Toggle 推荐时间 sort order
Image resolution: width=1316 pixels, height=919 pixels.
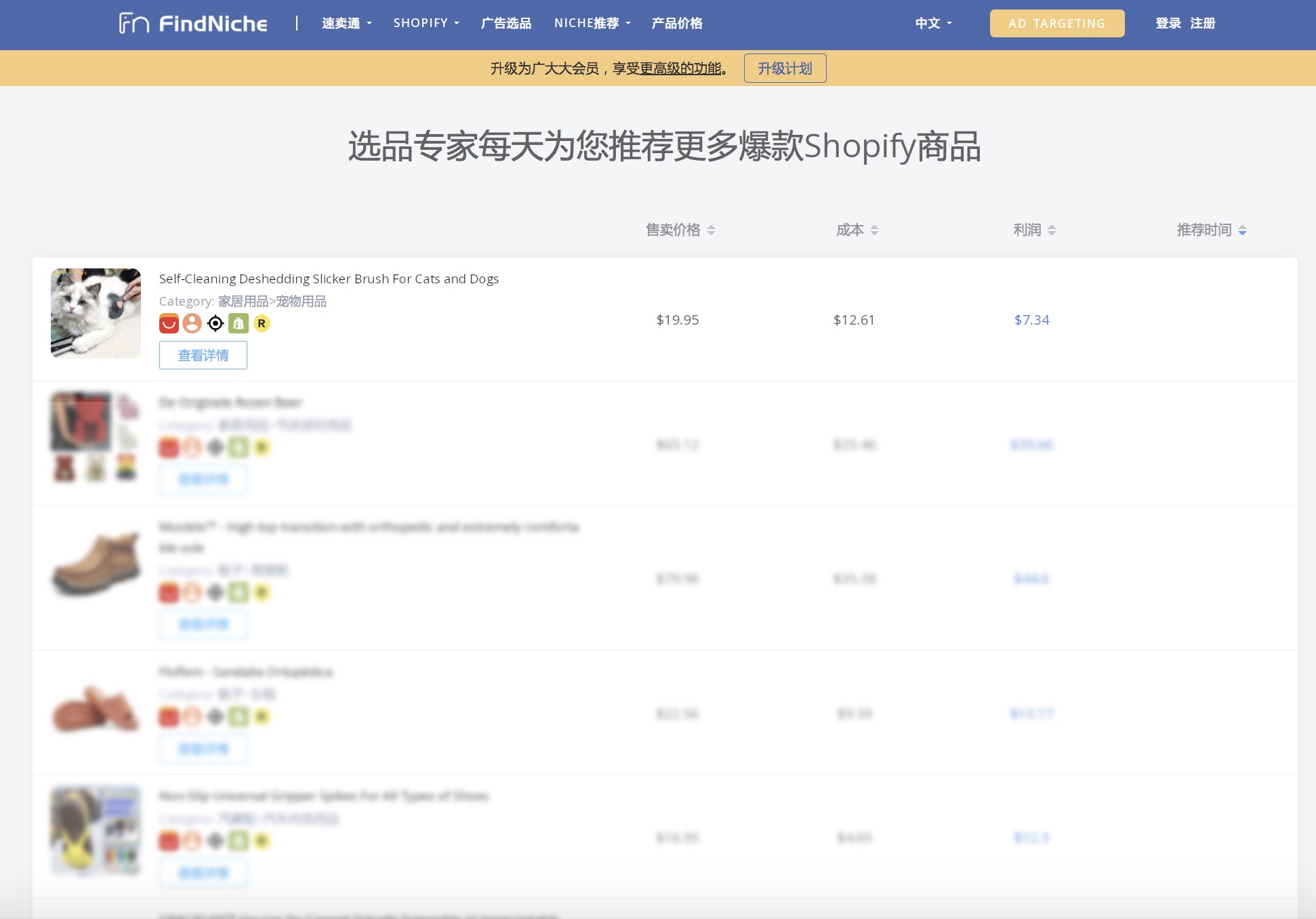(1242, 230)
